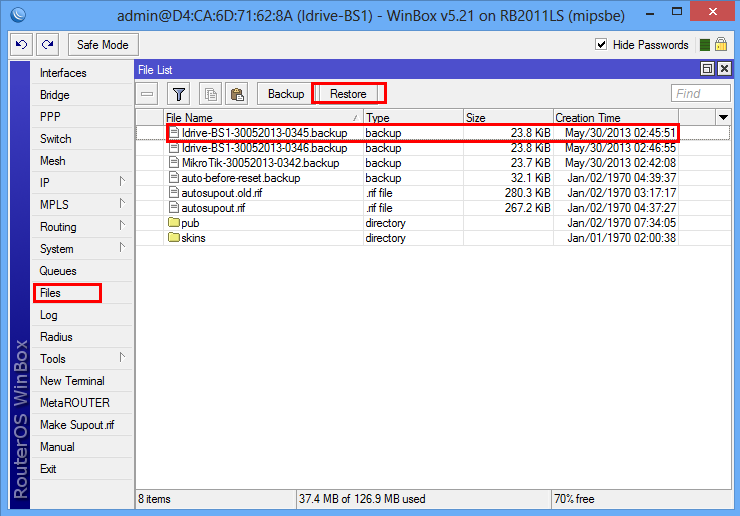Open the column selection dropdown arrow
Screen dimensions: 740x516
point(723,117)
